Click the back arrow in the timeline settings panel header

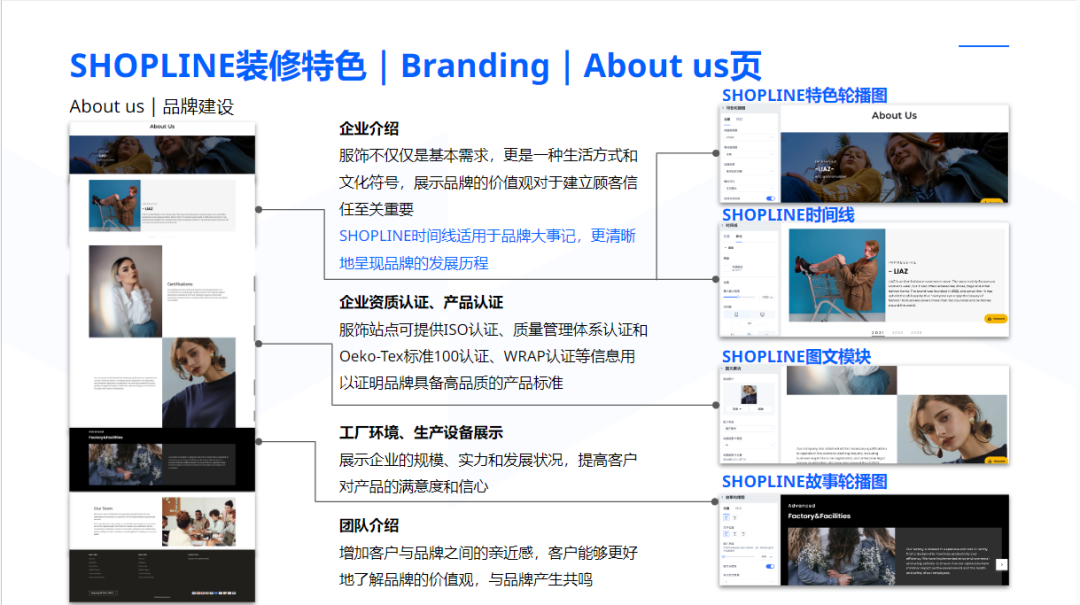tap(722, 225)
